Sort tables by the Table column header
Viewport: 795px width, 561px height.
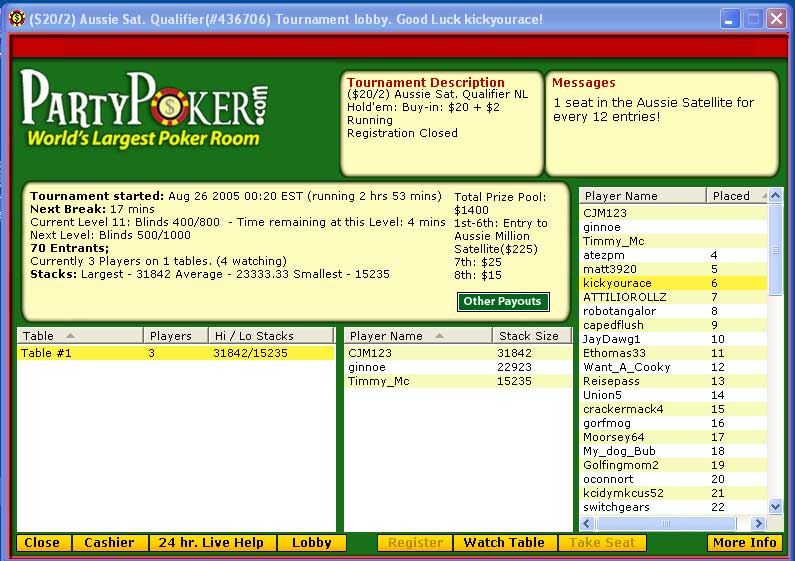[79, 336]
